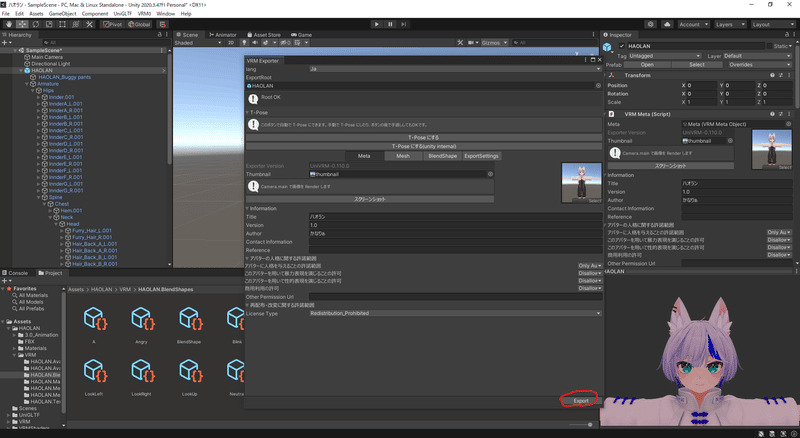Click T-Pose unity internal button
The height and width of the screenshot is (438, 800).
pos(423,146)
